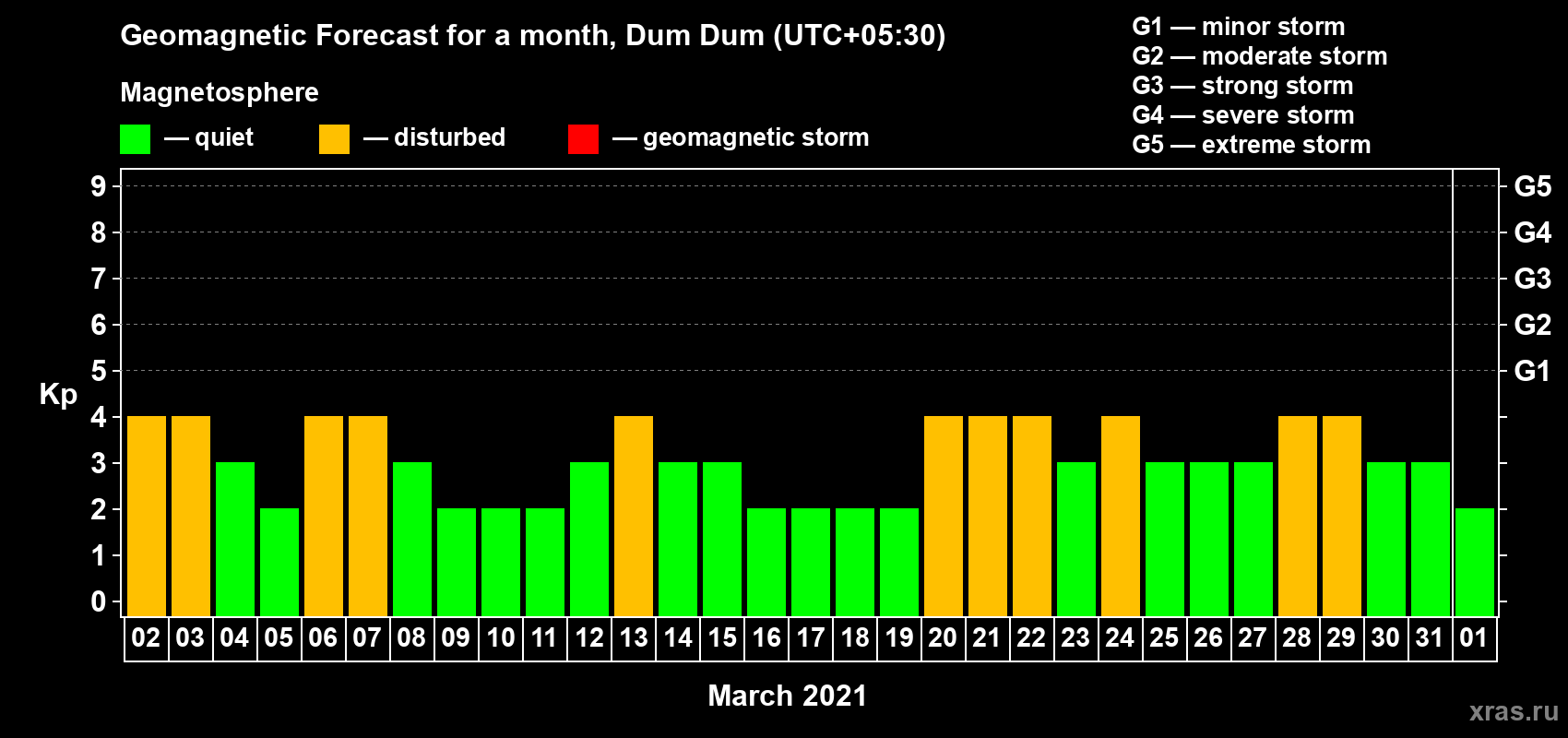Click the green bar for March 05
The width and height of the screenshot is (1568, 738).
coord(279,562)
